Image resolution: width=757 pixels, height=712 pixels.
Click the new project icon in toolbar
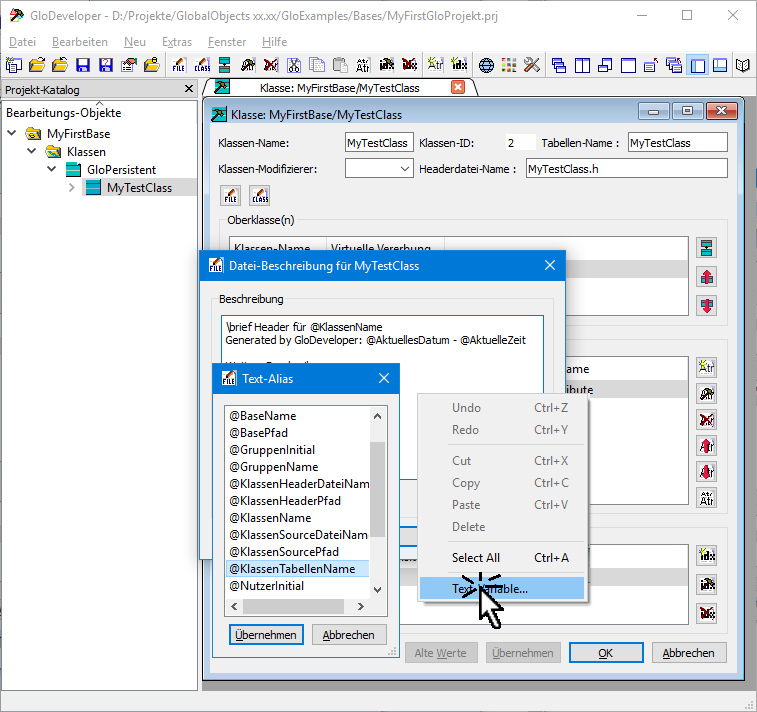14,65
